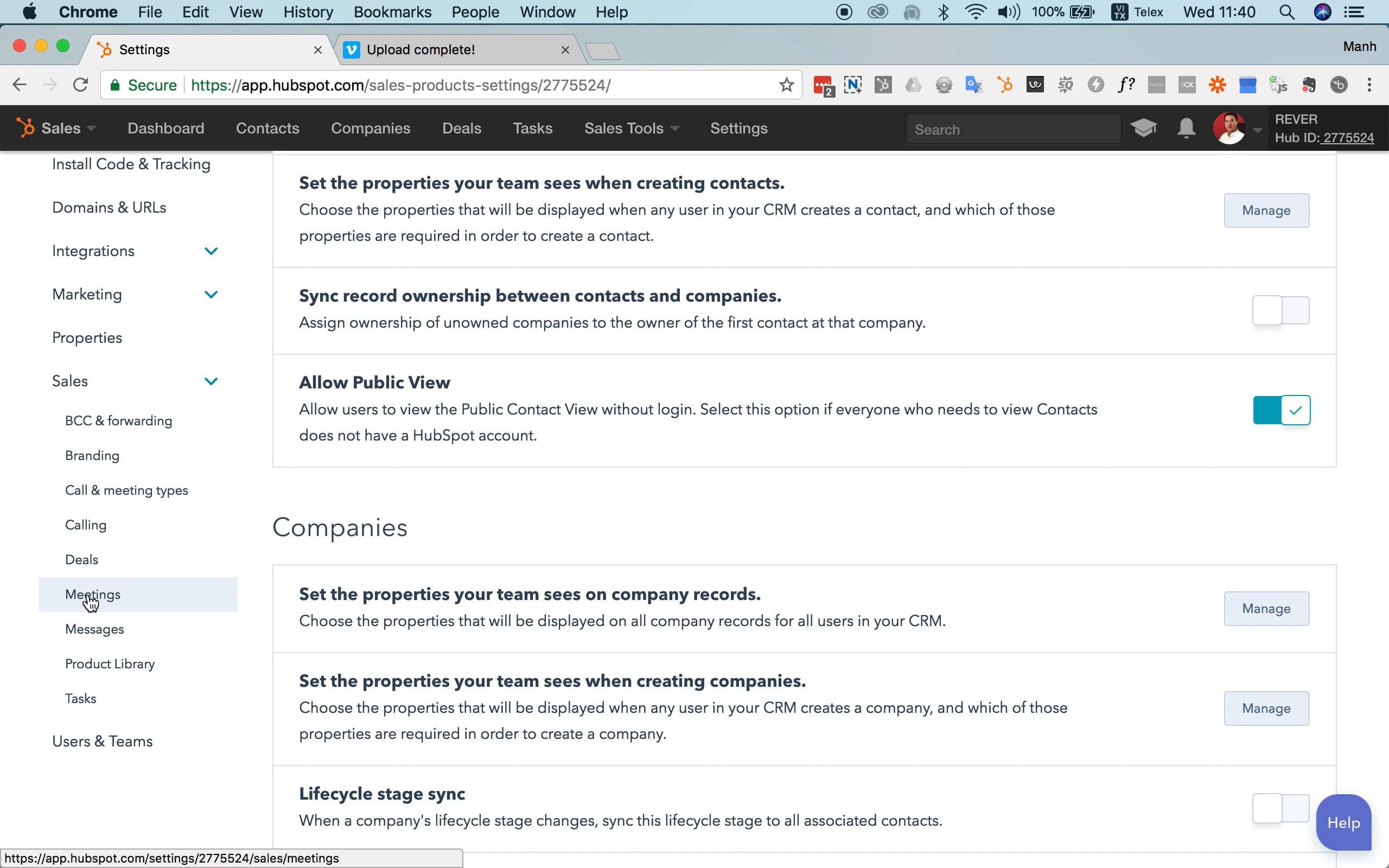Toggle Sync record ownership switch
This screenshot has height=868, width=1389.
click(1280, 310)
